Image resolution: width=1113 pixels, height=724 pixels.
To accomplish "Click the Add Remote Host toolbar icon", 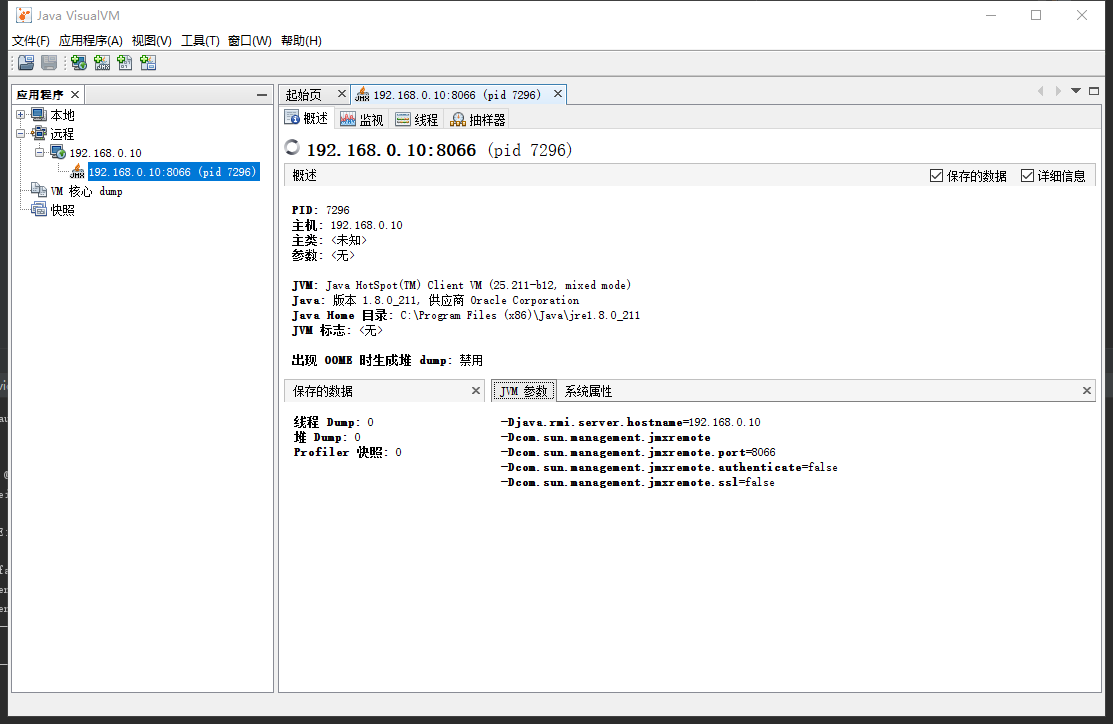I will pos(79,62).
